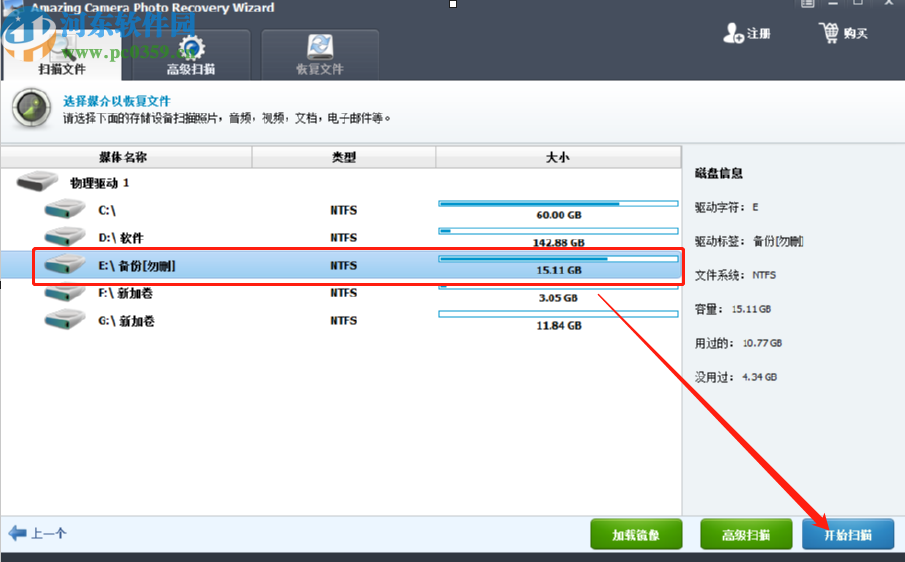Screen dimensions: 905x562
Task: Click the F:\ 新加卷 label
Action: pos(125,293)
